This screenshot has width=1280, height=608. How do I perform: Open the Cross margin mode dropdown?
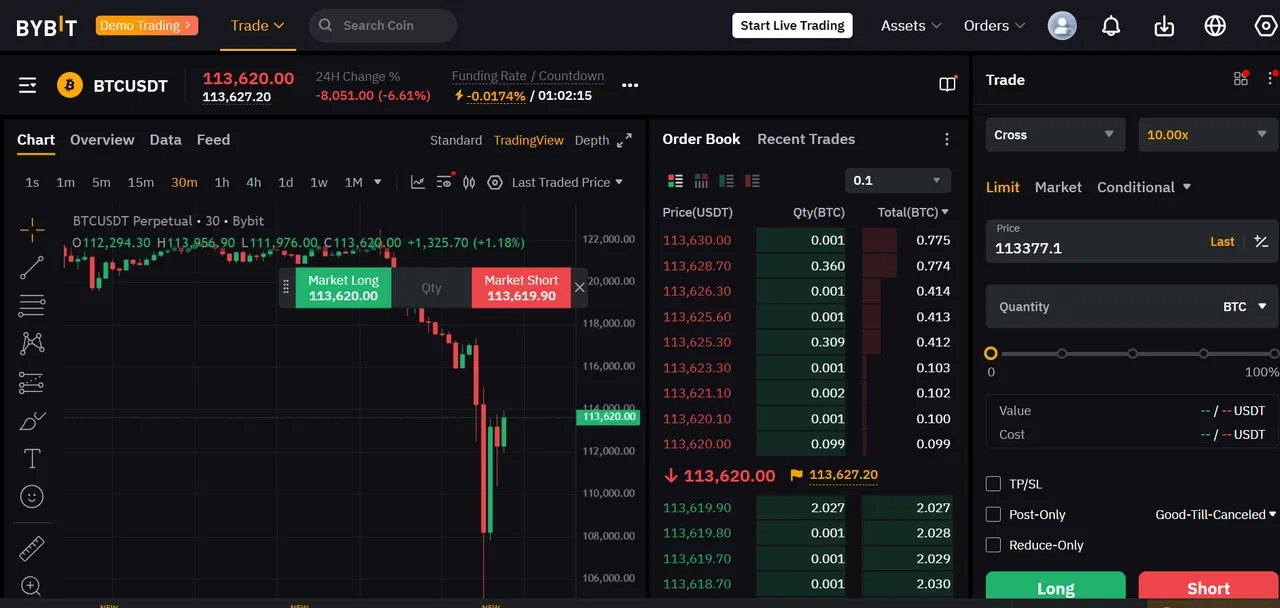pyautogui.click(x=1055, y=134)
